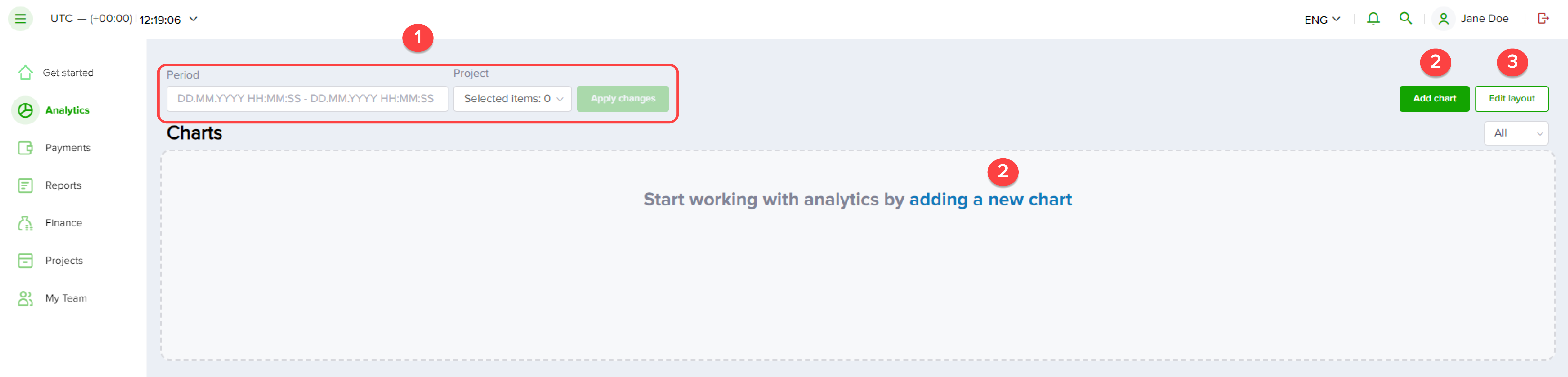Select the Analytics pie chart icon
The height and width of the screenshot is (377, 1568).
pyautogui.click(x=26, y=110)
